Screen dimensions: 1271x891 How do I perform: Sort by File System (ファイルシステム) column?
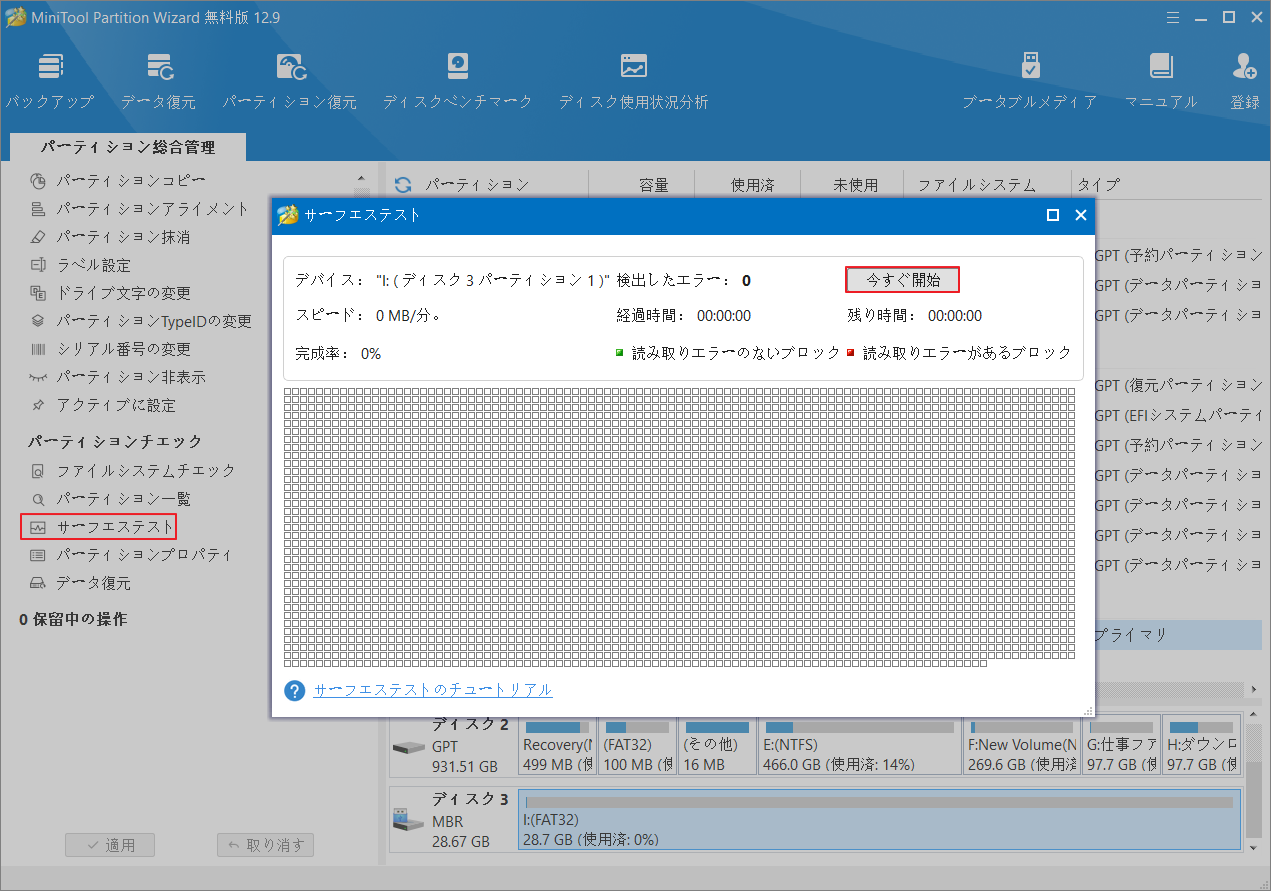coord(977,185)
